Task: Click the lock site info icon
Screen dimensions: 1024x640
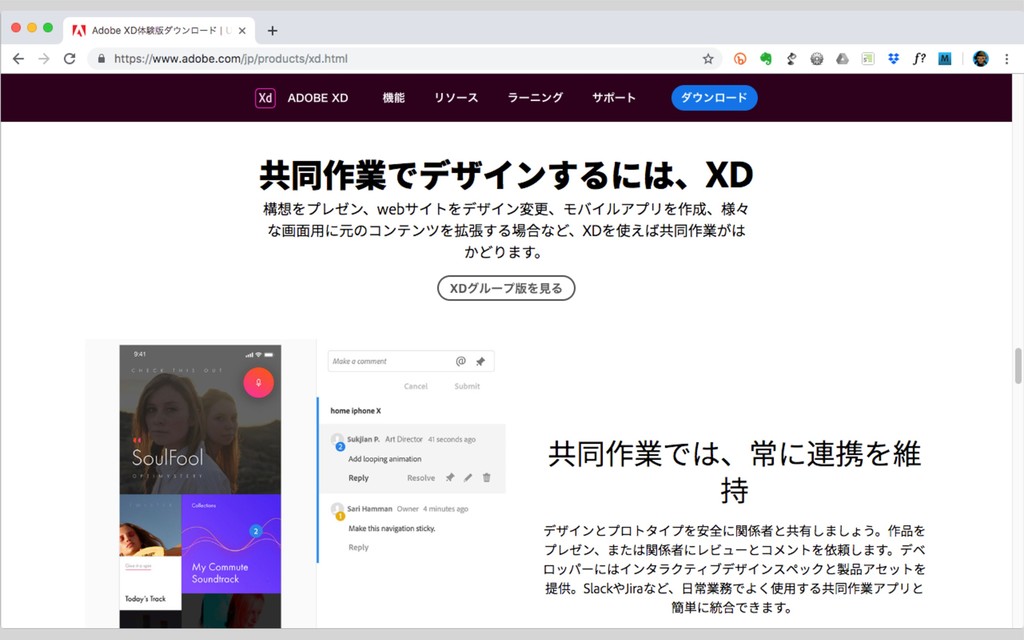Action: click(101, 59)
